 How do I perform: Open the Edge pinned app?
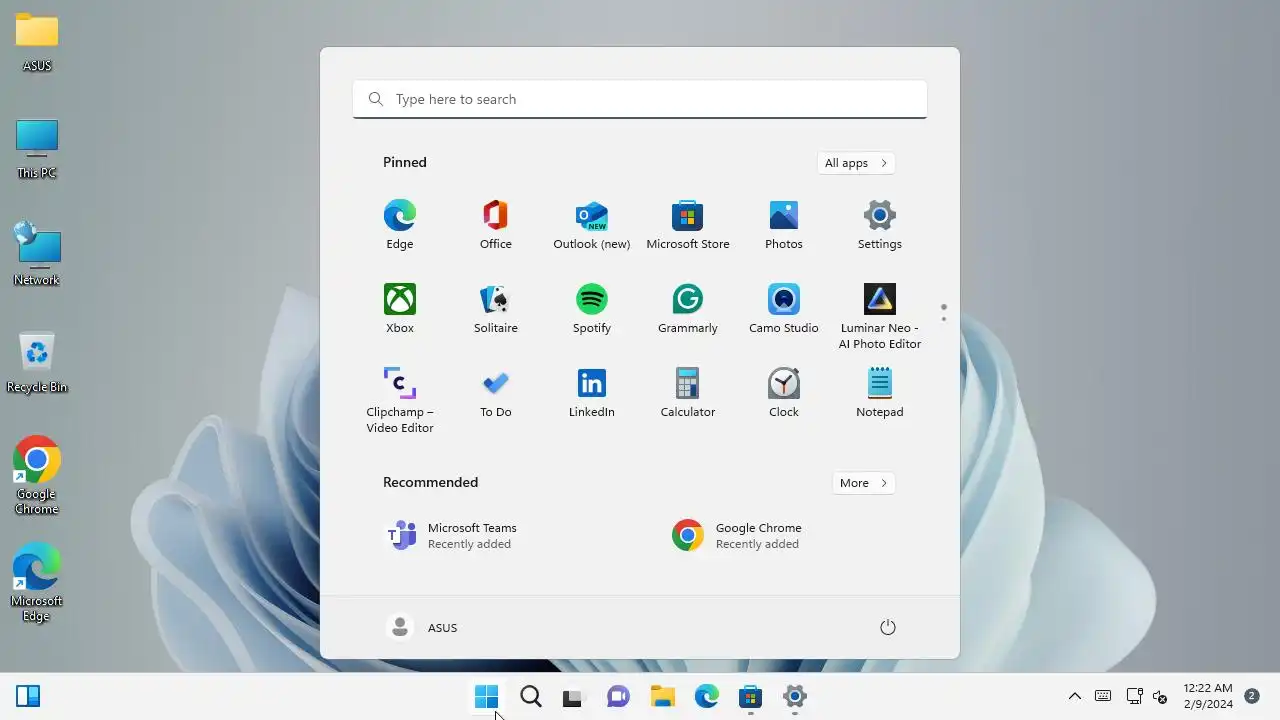tap(400, 225)
